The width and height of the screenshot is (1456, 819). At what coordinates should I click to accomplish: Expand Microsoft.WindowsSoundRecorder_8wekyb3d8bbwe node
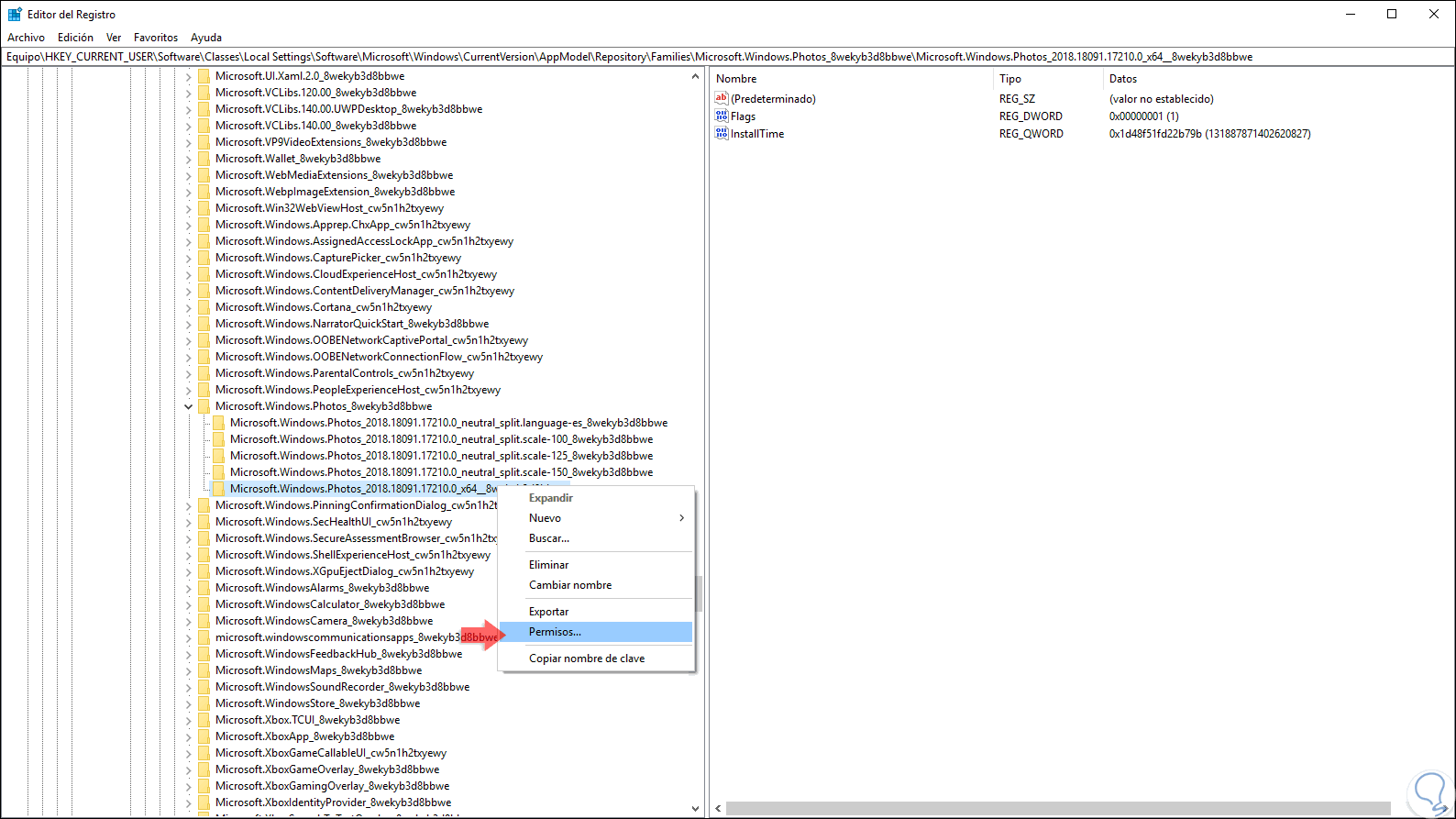(189, 687)
